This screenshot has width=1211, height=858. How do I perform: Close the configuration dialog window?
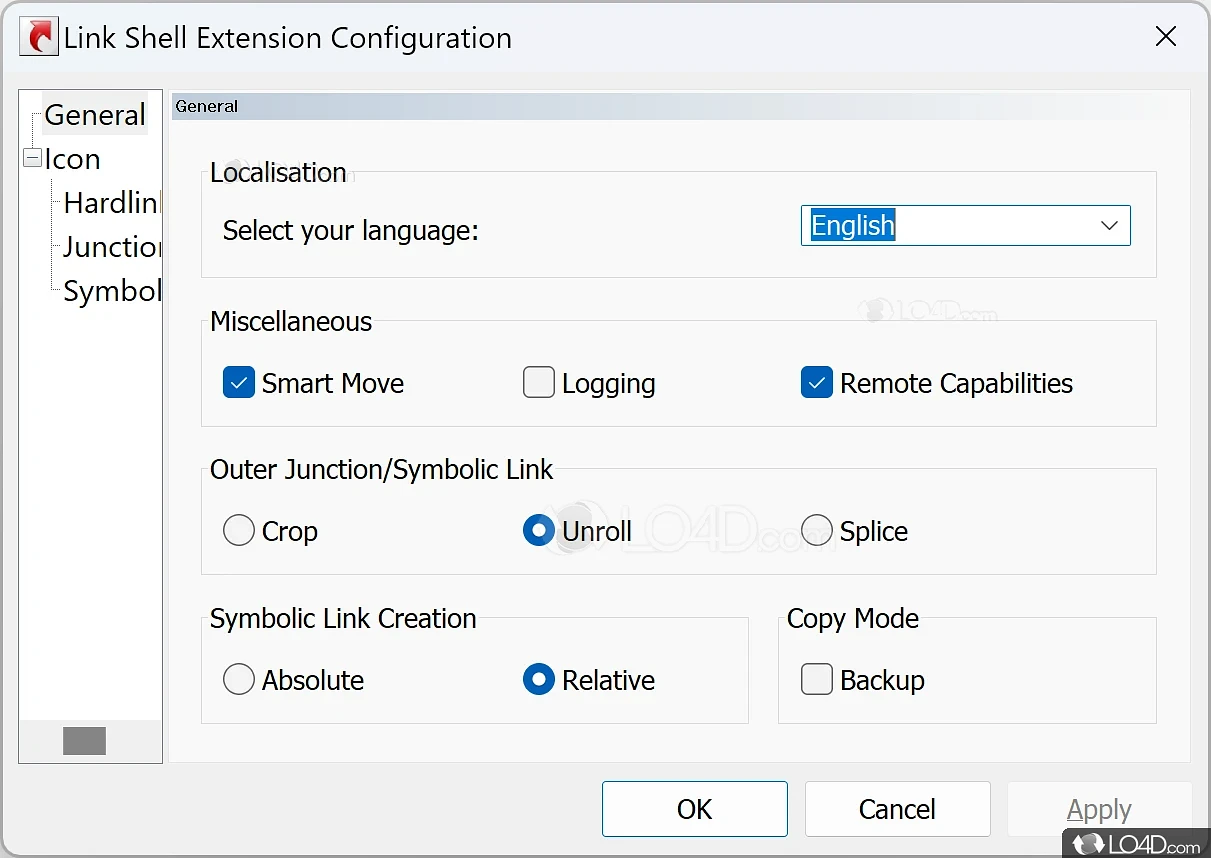tap(1165, 38)
